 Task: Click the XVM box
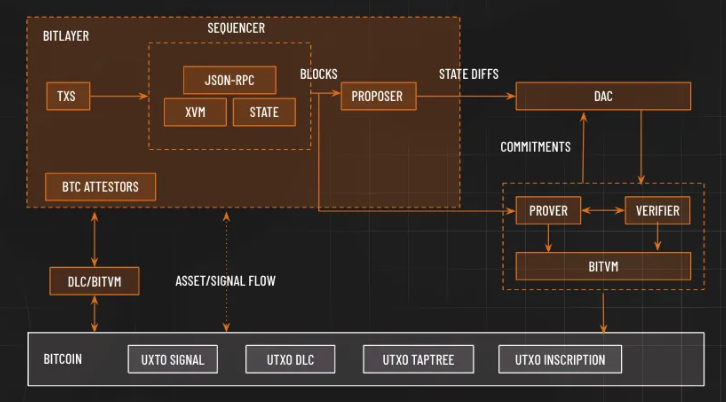point(195,112)
